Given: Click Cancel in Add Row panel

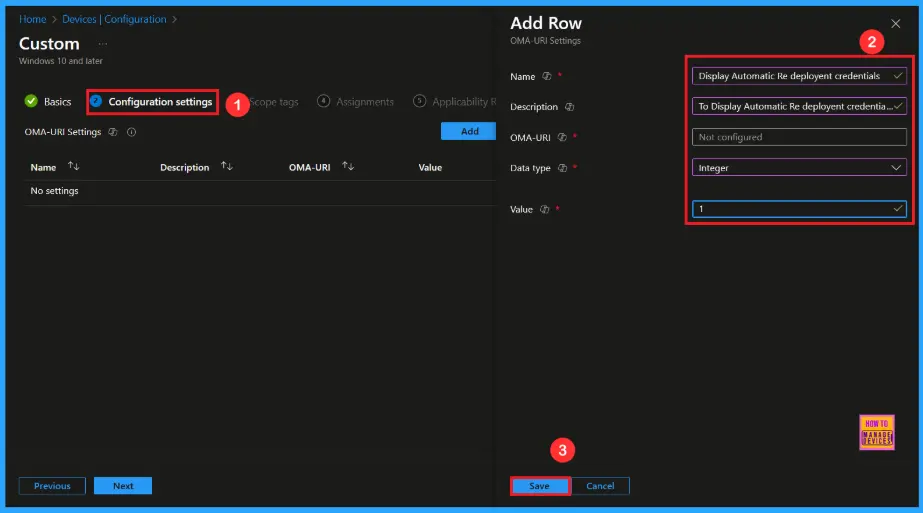Looking at the screenshot, I should pos(600,486).
